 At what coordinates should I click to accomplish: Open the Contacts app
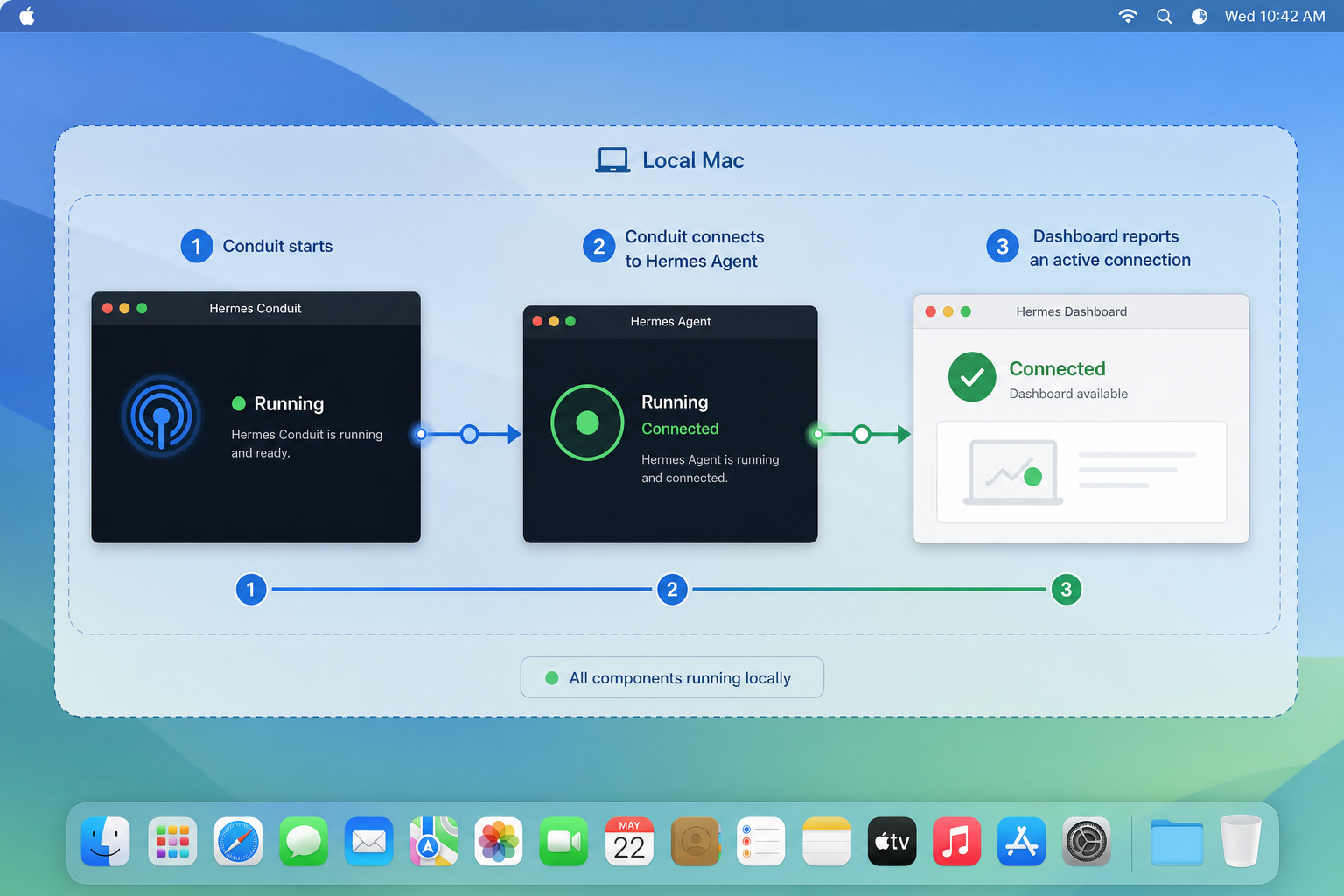(x=696, y=842)
